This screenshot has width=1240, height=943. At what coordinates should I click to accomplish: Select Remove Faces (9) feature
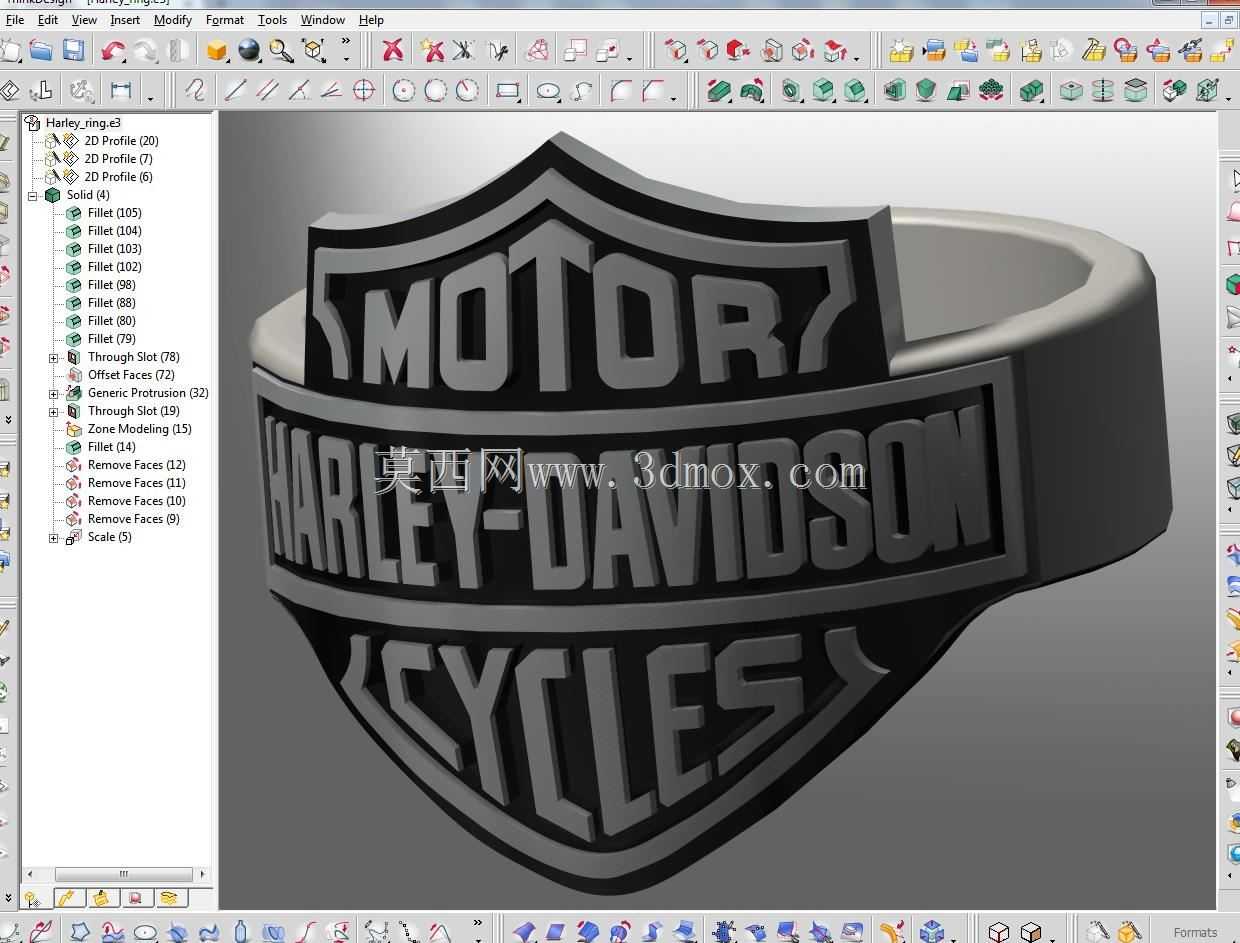(x=134, y=519)
